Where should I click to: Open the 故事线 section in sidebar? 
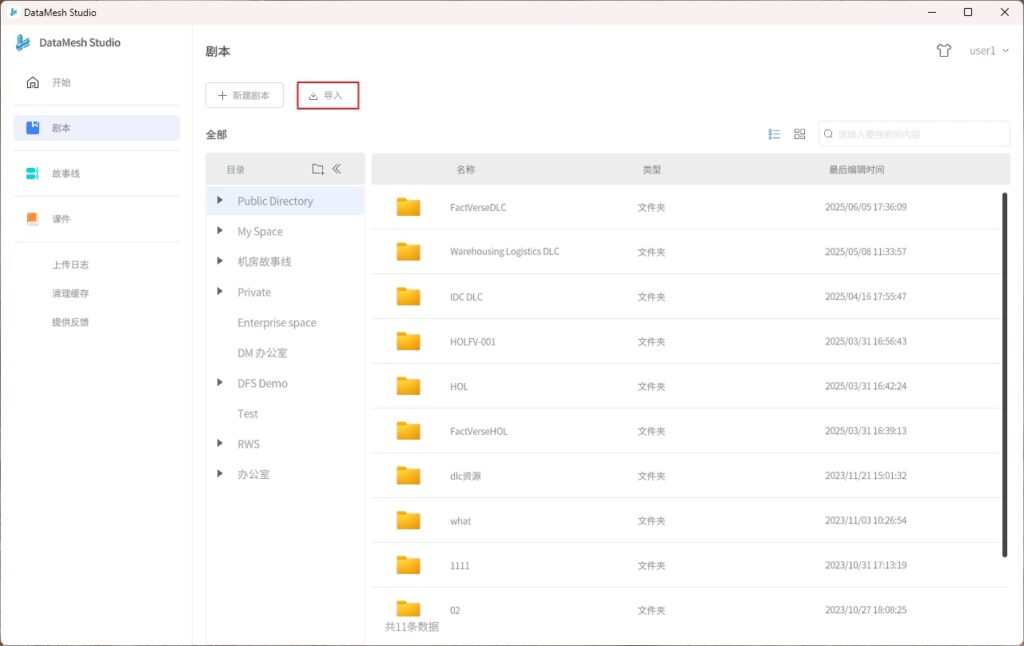pos(66,174)
